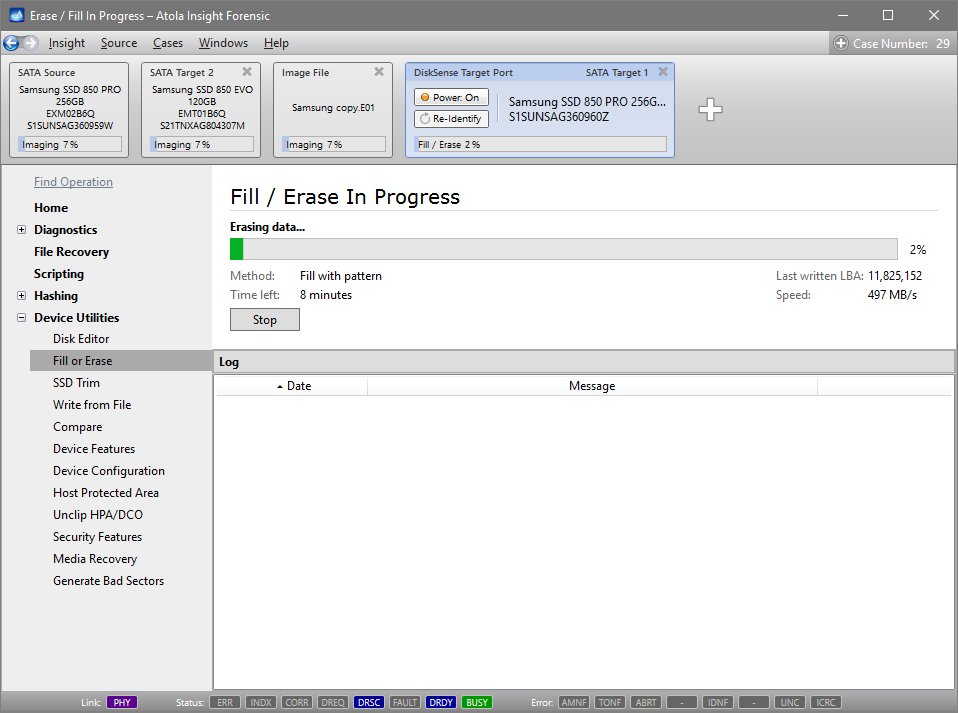
Task: Collapse the Device Utilities section
Action: [22, 317]
